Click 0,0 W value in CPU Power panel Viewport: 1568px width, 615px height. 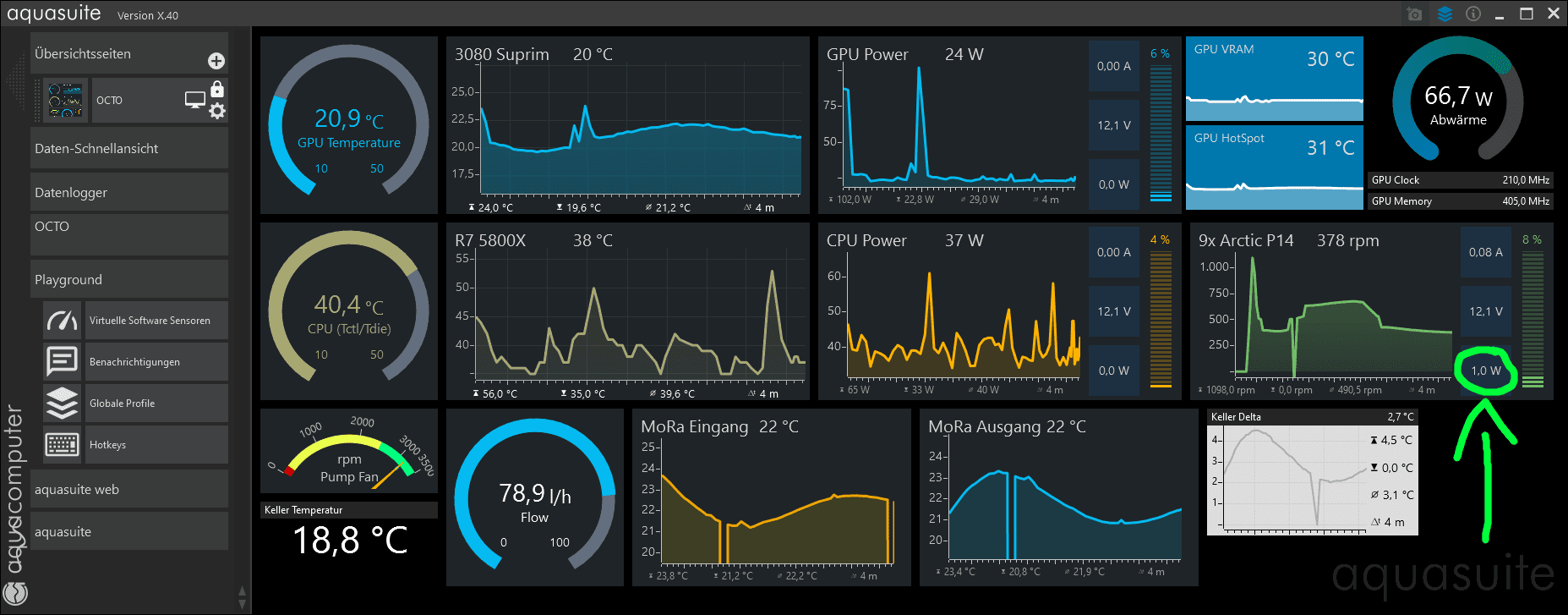point(1114,371)
